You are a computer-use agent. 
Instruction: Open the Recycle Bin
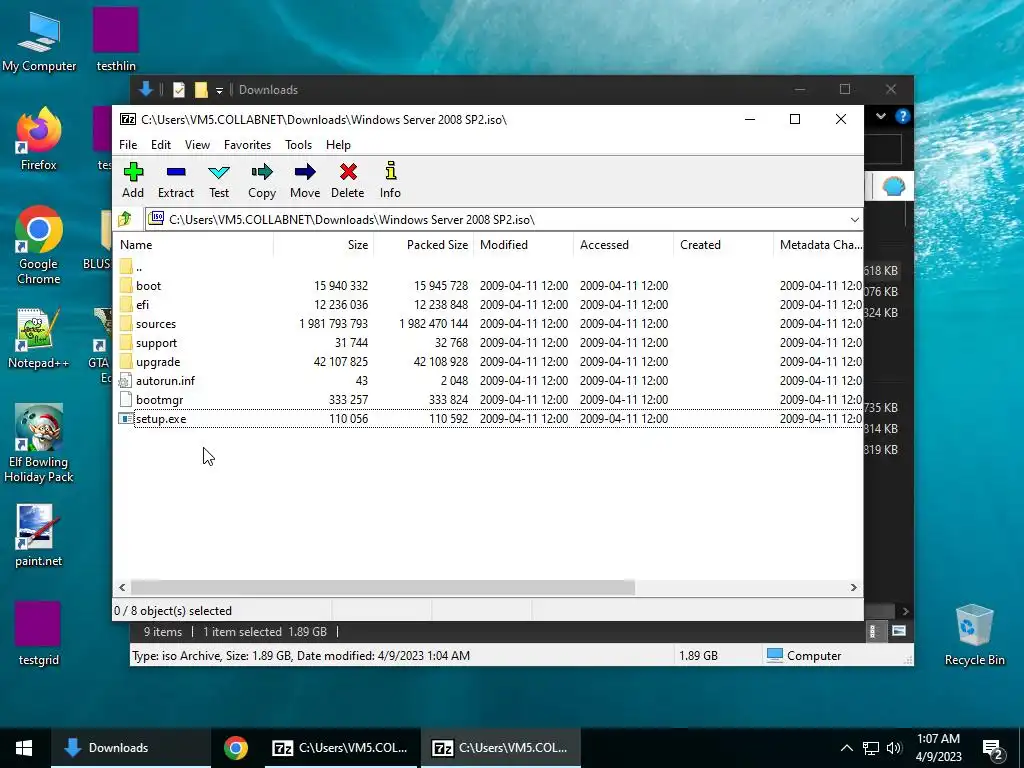tap(974, 635)
